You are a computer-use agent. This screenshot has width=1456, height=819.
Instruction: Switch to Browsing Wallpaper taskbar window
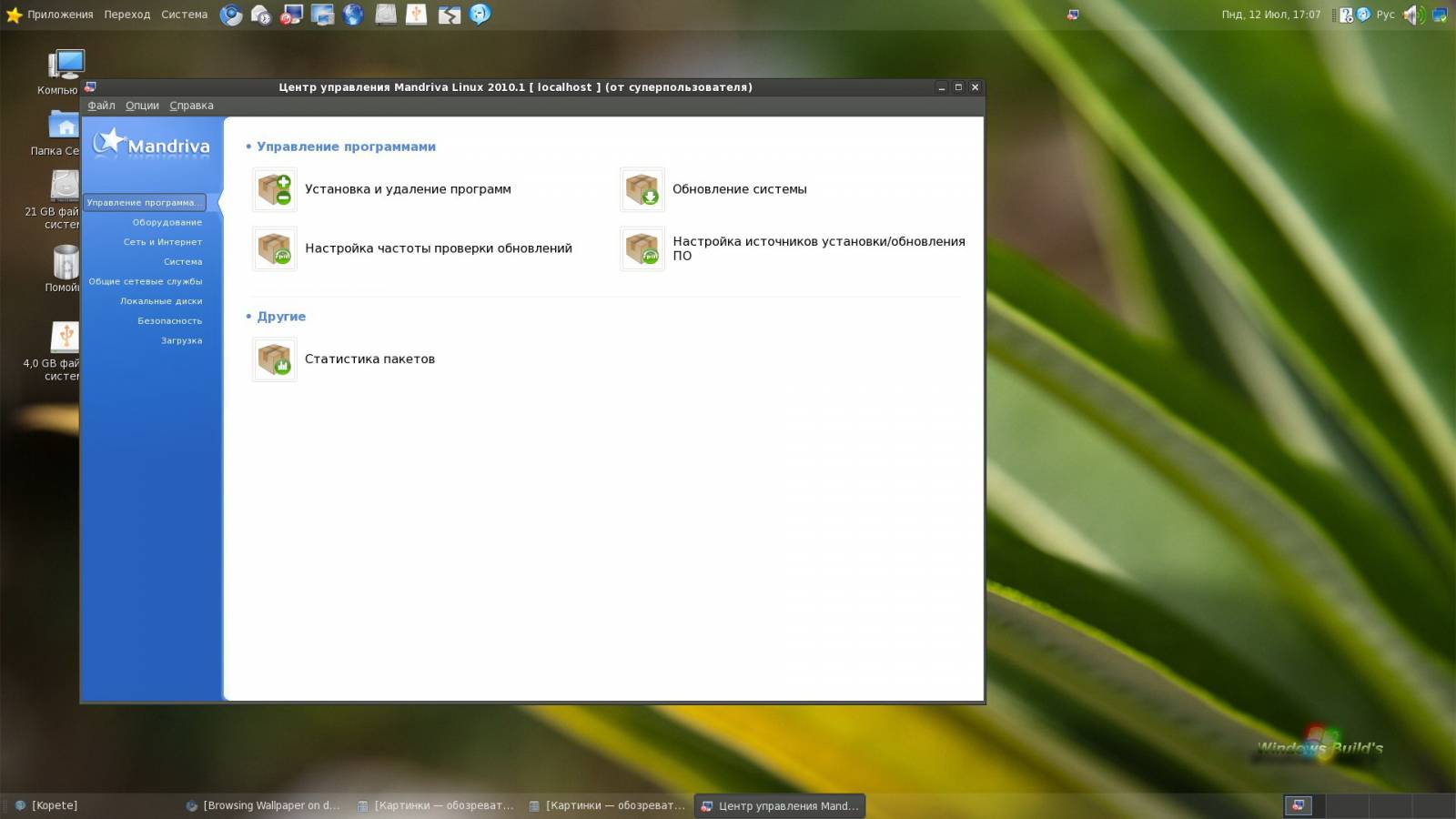point(263,805)
